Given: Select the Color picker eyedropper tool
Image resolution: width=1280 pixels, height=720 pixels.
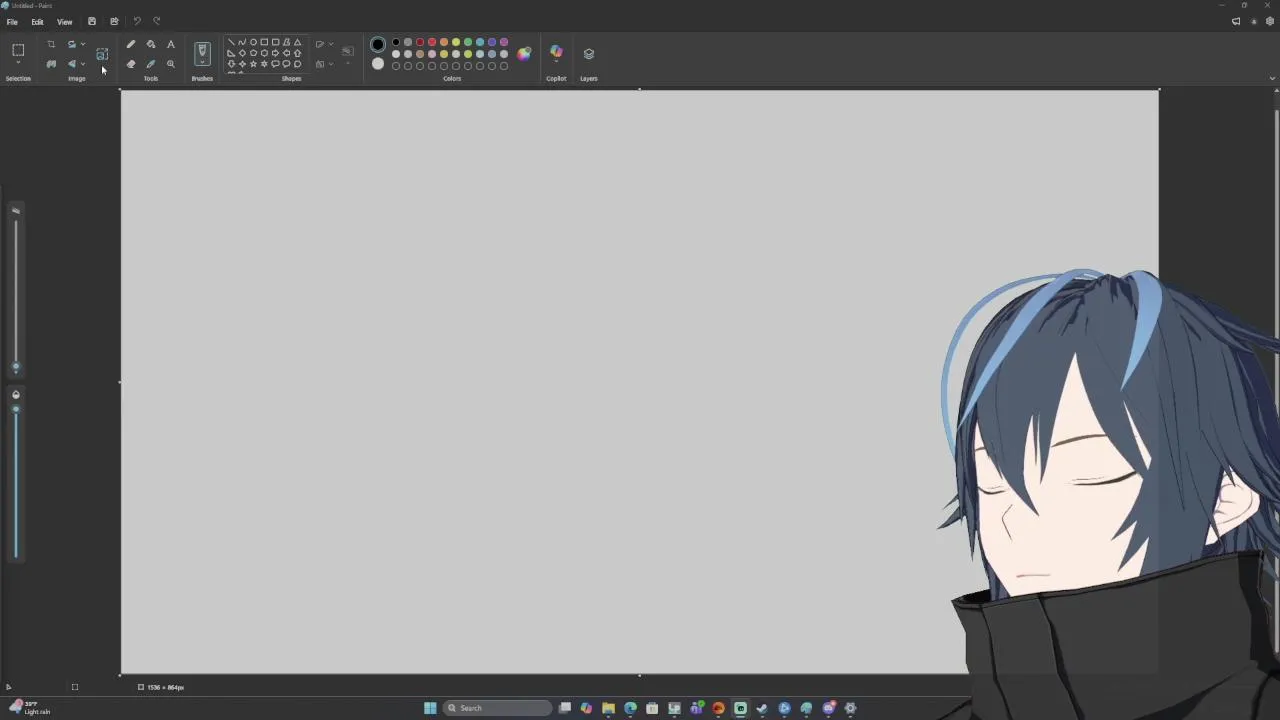Looking at the screenshot, I should (x=151, y=64).
